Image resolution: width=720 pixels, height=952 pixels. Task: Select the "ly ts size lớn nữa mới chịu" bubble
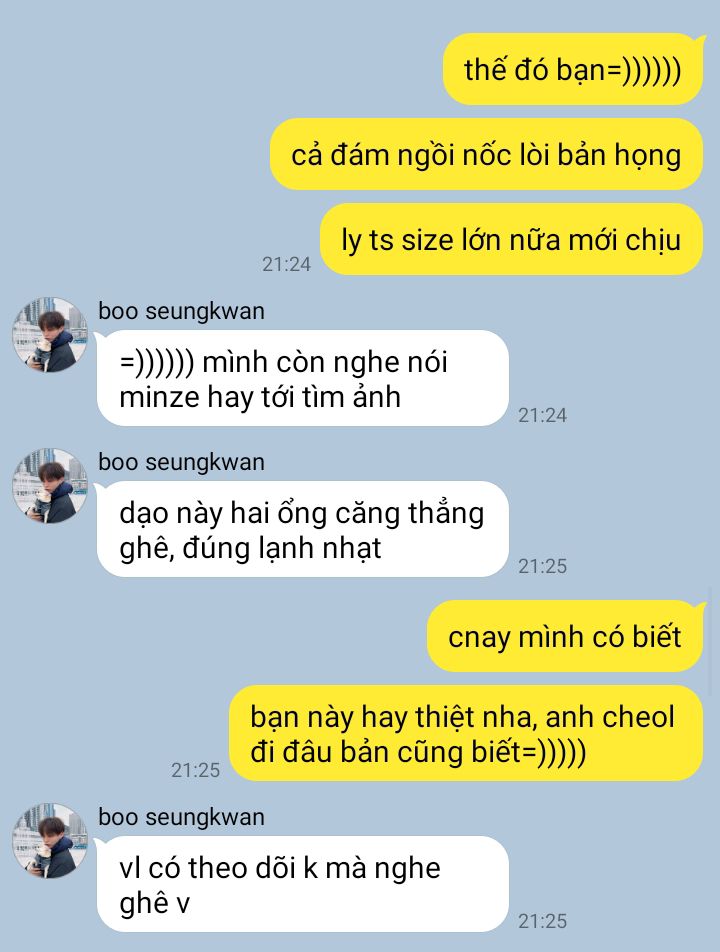[x=511, y=239]
